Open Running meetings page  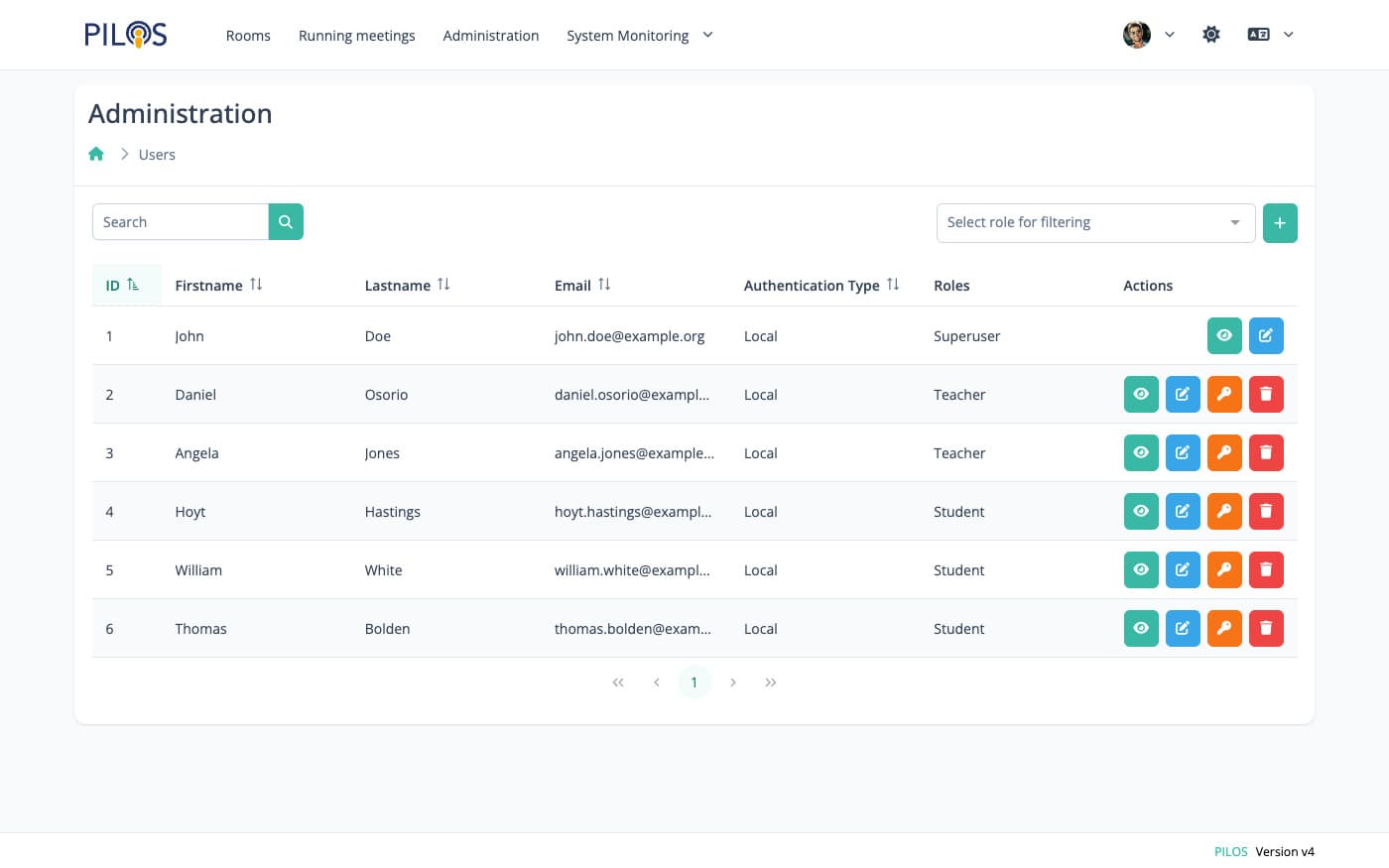click(356, 36)
